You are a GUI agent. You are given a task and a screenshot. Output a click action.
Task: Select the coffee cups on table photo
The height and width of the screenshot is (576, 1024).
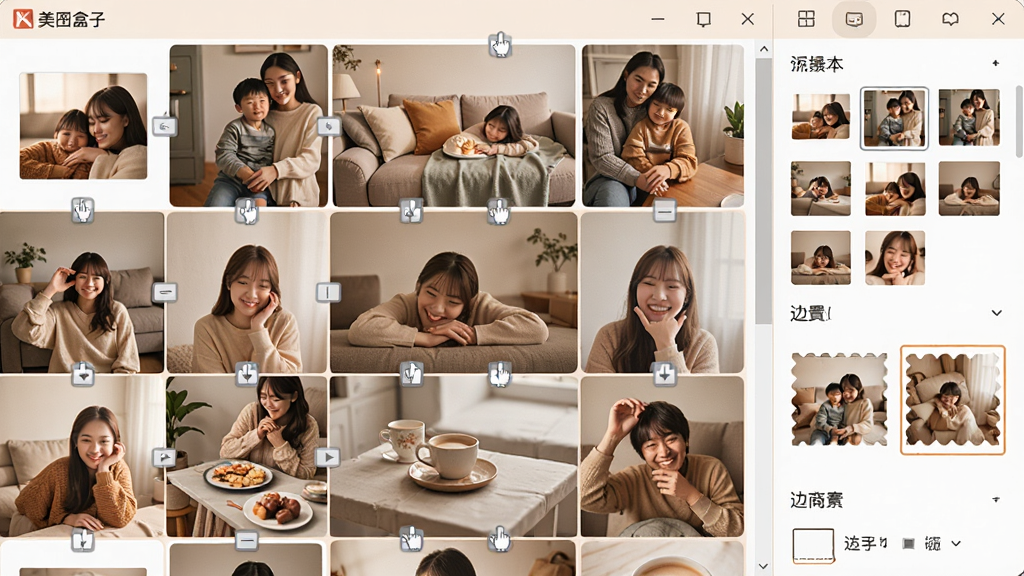(x=454, y=456)
